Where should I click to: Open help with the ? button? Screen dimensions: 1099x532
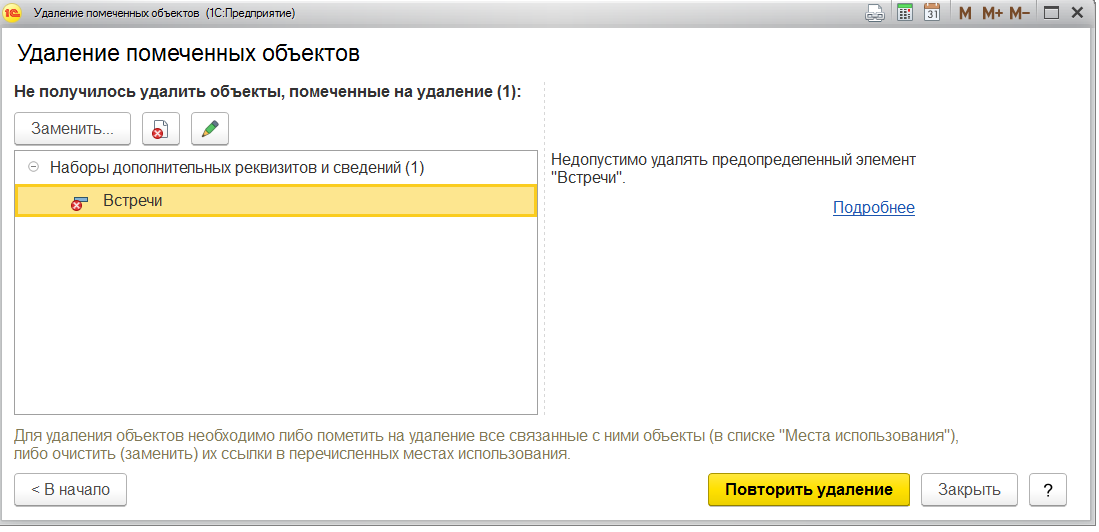click(x=1048, y=489)
